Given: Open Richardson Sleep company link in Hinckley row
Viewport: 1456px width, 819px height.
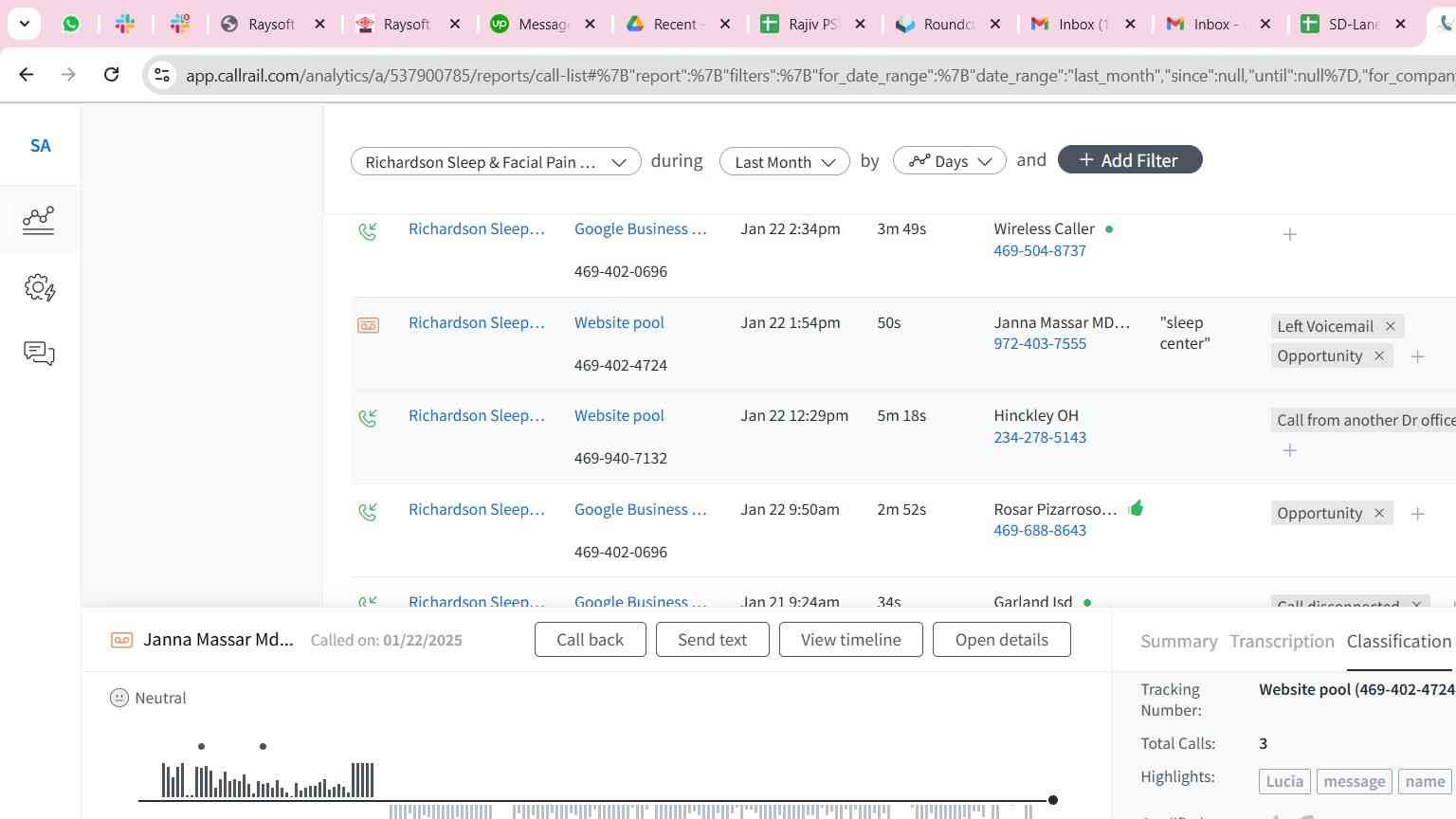Looking at the screenshot, I should [x=477, y=415].
